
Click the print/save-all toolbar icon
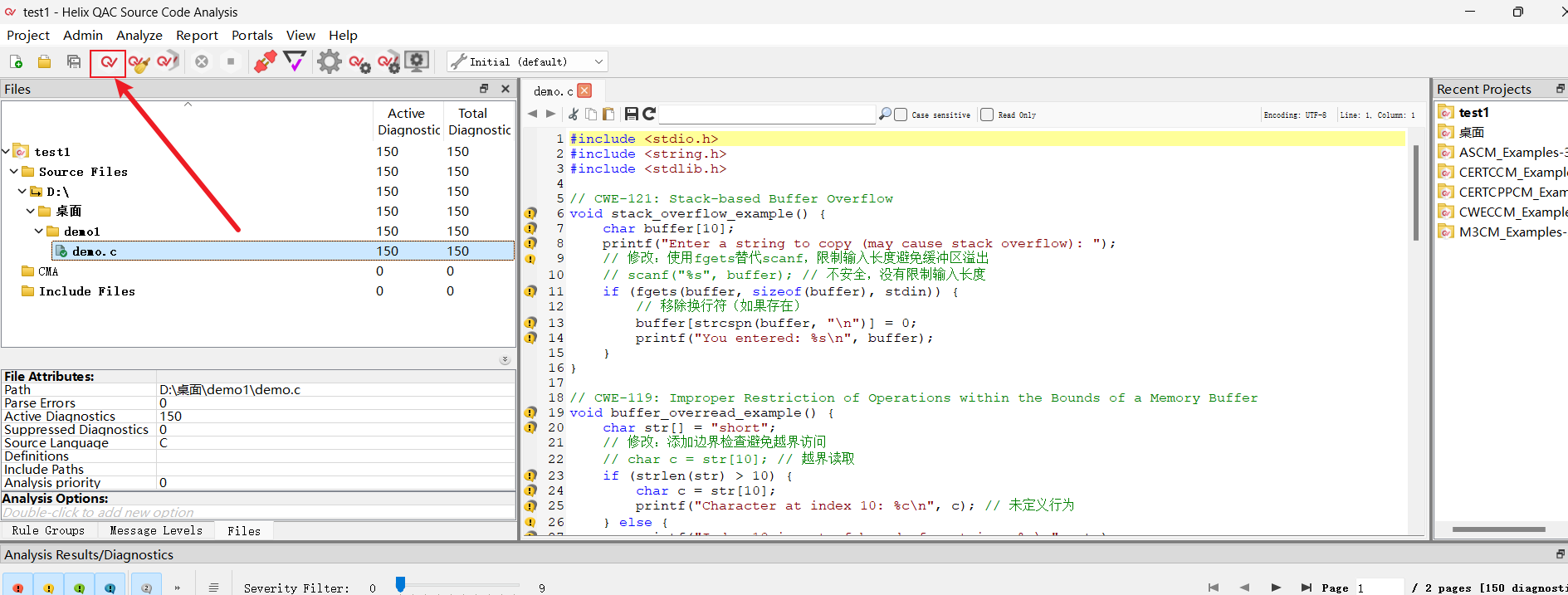[74, 62]
